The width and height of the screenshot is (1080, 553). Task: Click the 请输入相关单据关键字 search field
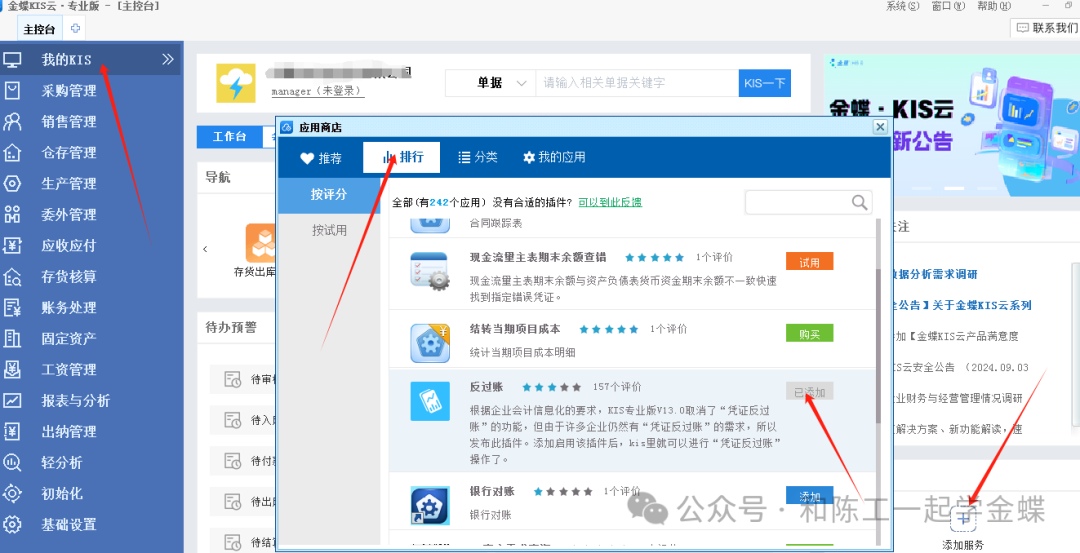click(637, 83)
